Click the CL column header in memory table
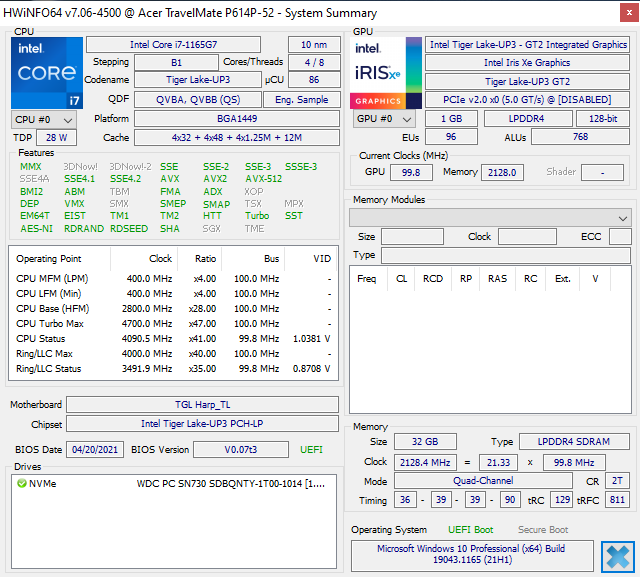The image size is (640, 577). [x=401, y=279]
